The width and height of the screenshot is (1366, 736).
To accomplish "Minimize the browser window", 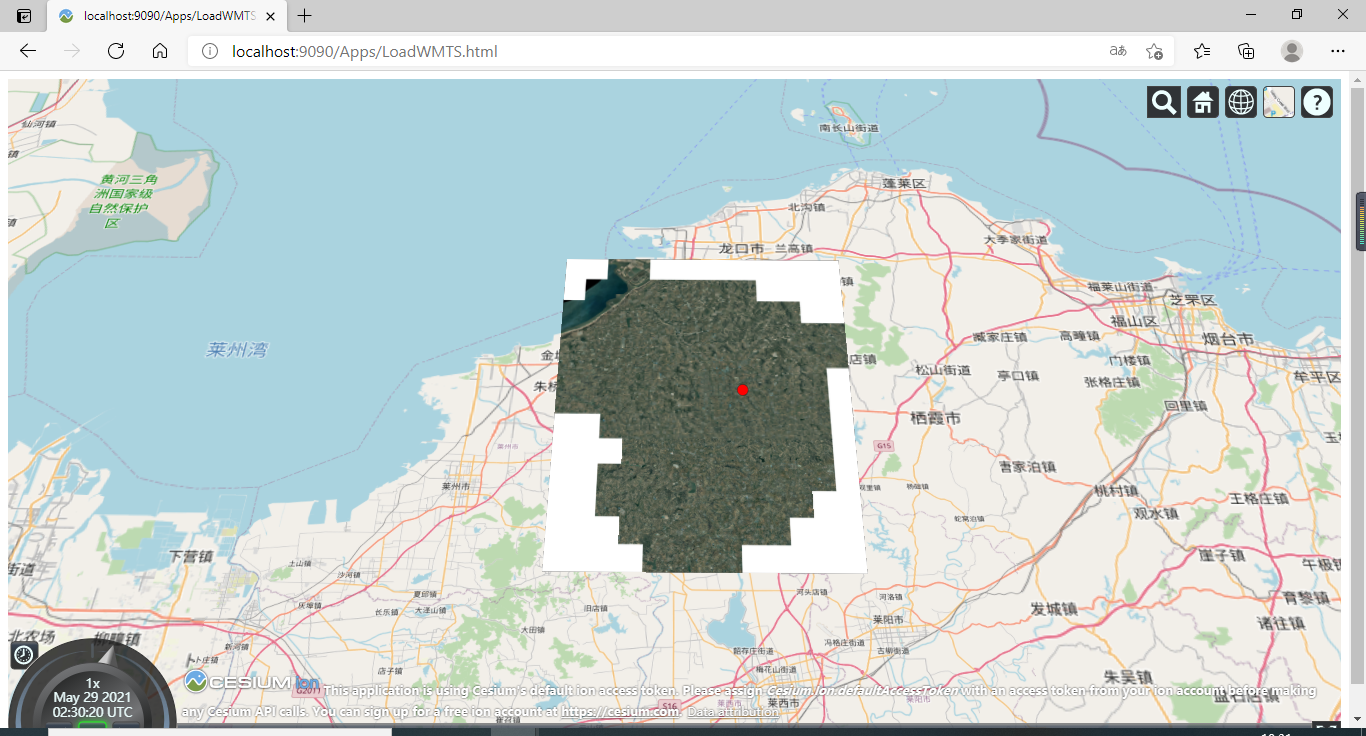I will click(x=1251, y=15).
